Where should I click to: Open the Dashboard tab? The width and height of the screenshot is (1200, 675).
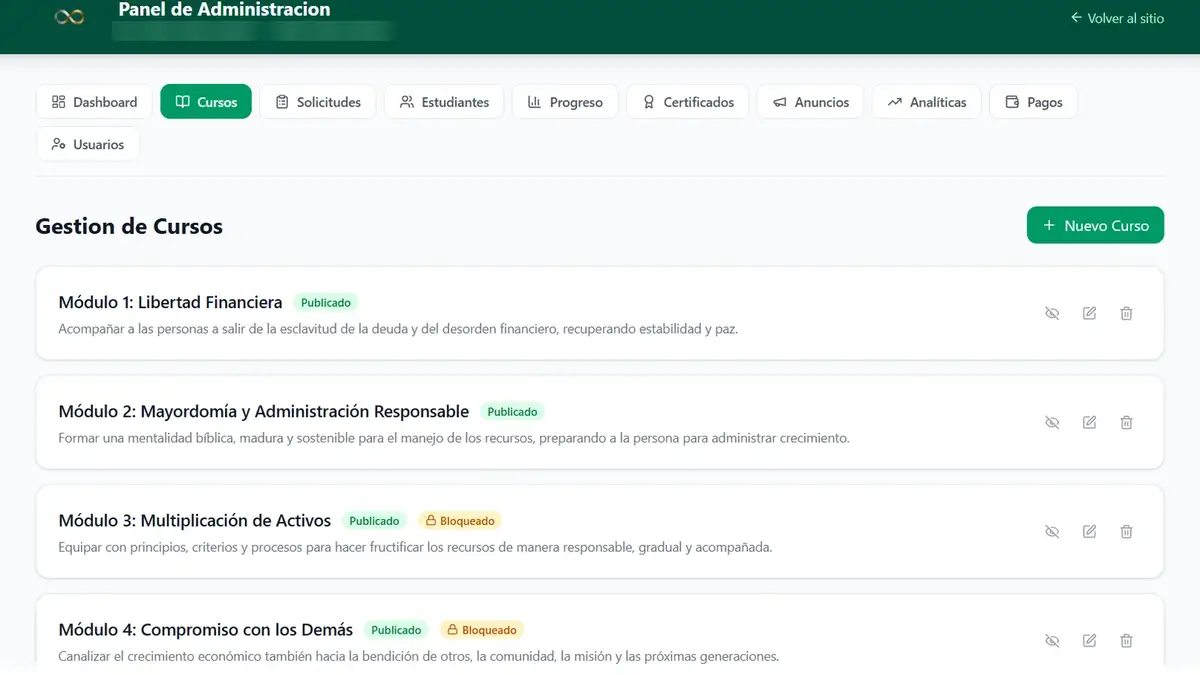[94, 102]
